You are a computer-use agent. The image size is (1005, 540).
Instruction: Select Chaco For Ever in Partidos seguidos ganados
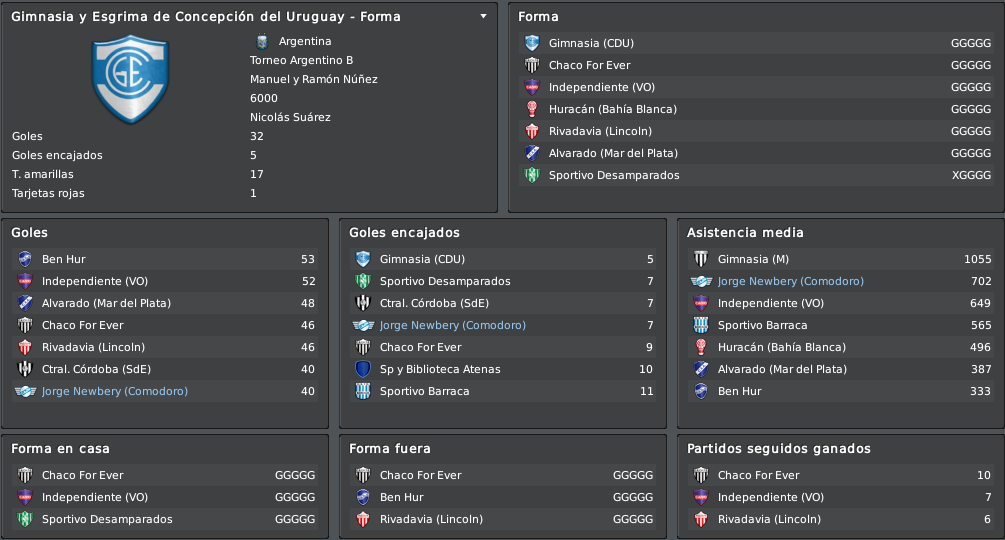pos(758,475)
